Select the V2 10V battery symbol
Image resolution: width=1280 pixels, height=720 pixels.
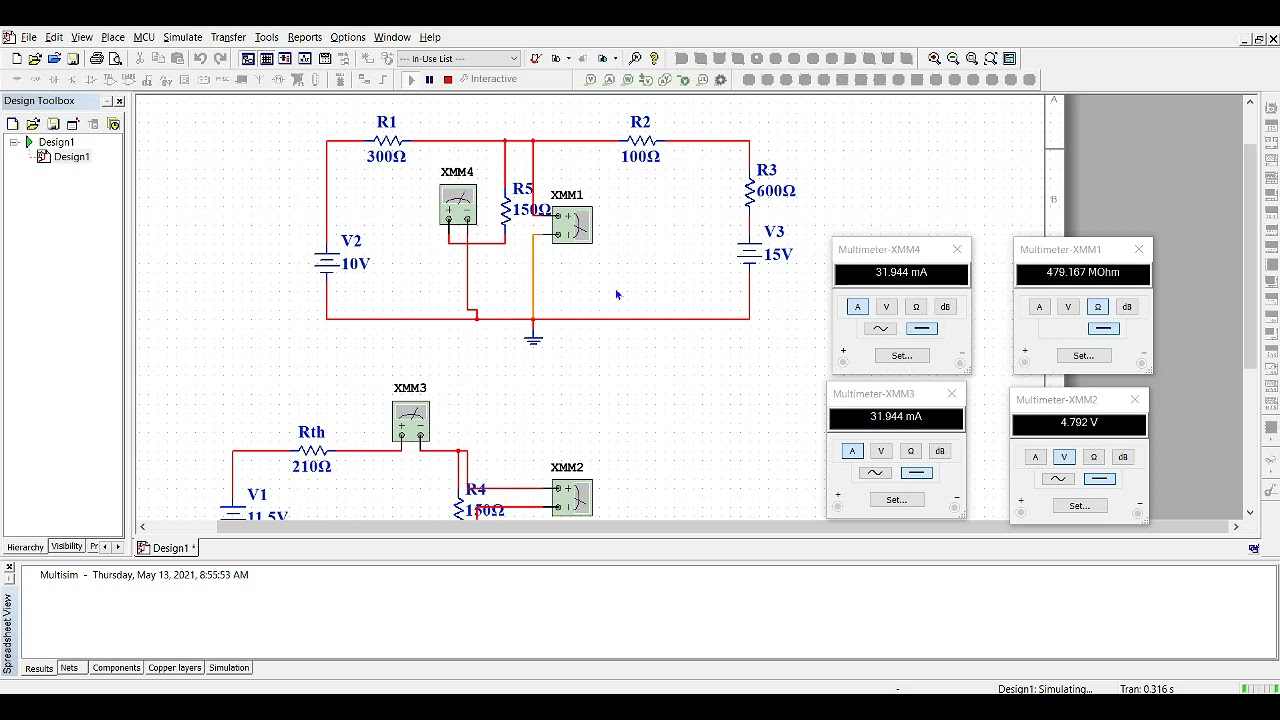click(327, 262)
